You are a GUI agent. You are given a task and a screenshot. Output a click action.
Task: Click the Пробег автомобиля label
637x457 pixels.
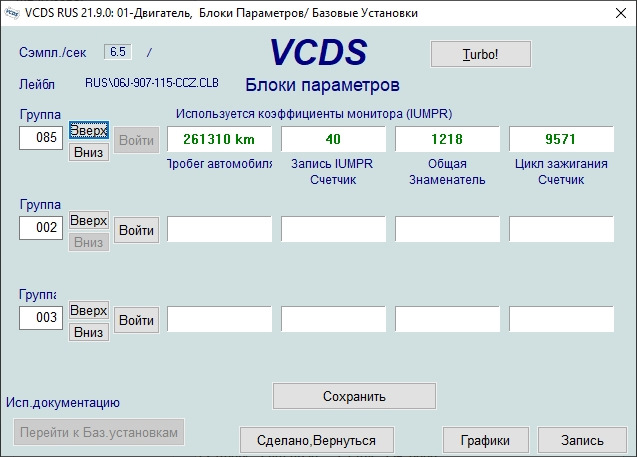pyautogui.click(x=219, y=164)
